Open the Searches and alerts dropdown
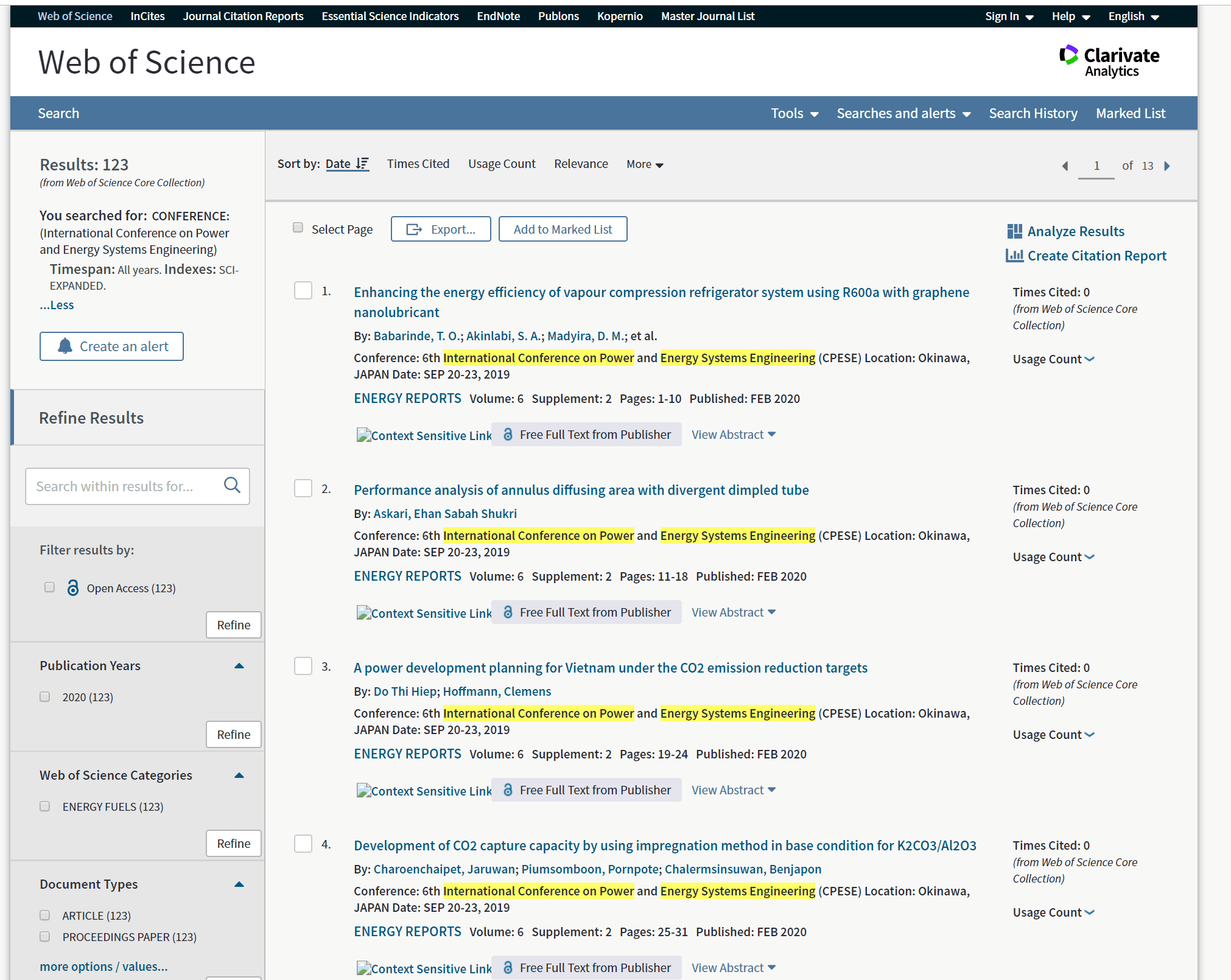1231x980 pixels. point(903,113)
